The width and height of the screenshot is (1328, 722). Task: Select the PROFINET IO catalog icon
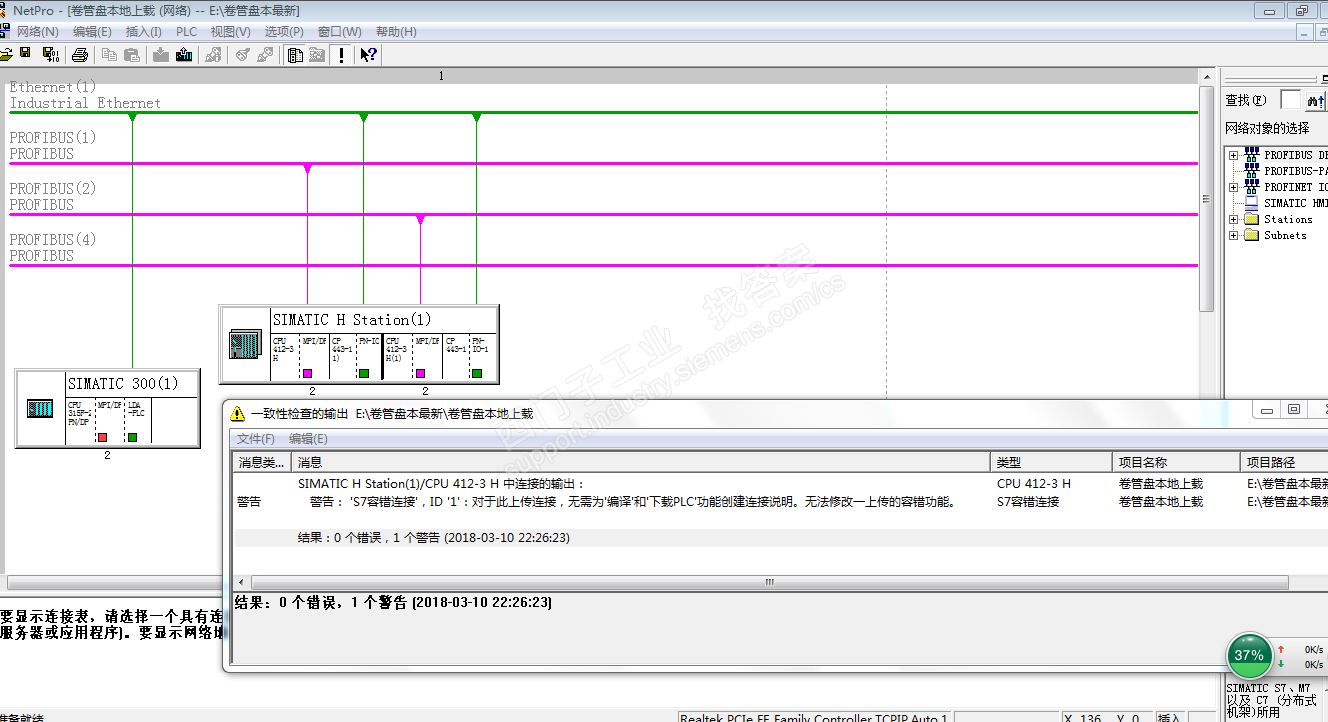click(x=1252, y=187)
